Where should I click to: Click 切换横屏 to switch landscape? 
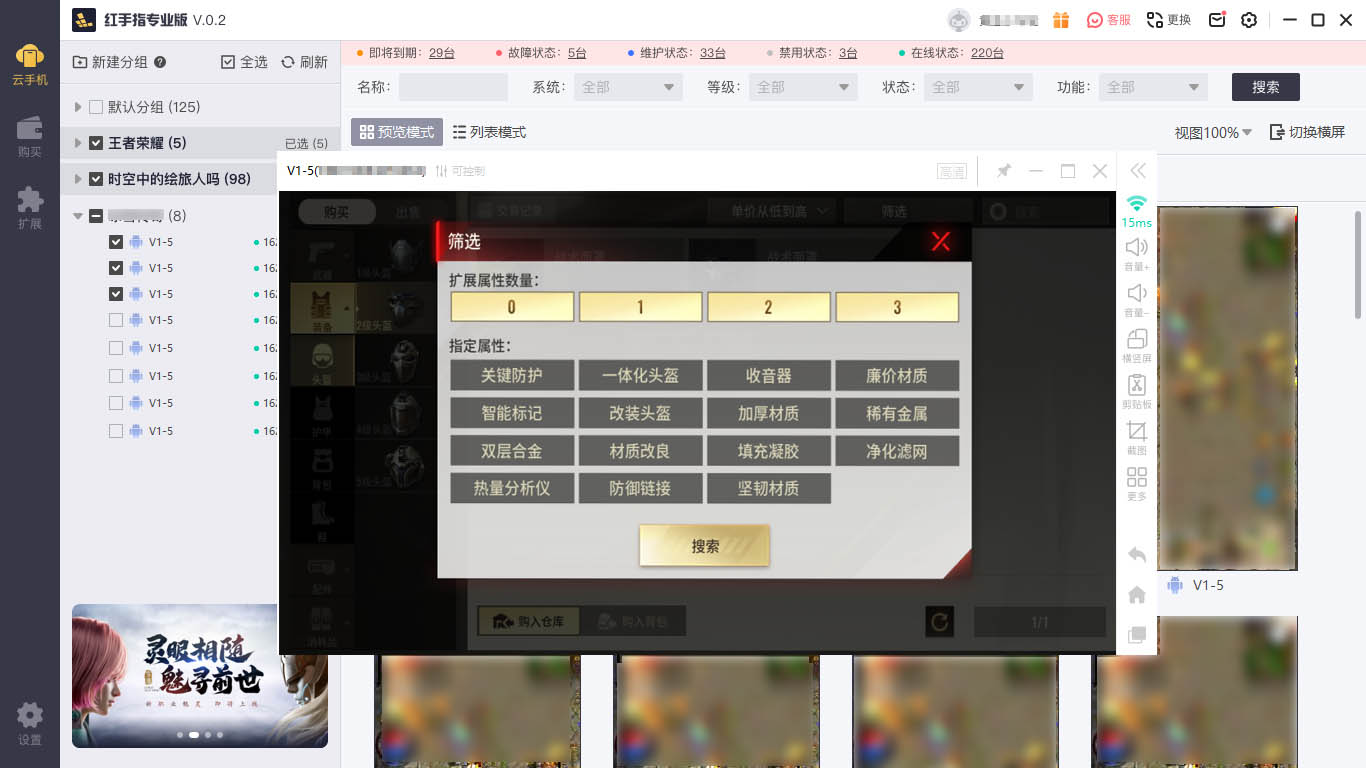[x=1307, y=132]
